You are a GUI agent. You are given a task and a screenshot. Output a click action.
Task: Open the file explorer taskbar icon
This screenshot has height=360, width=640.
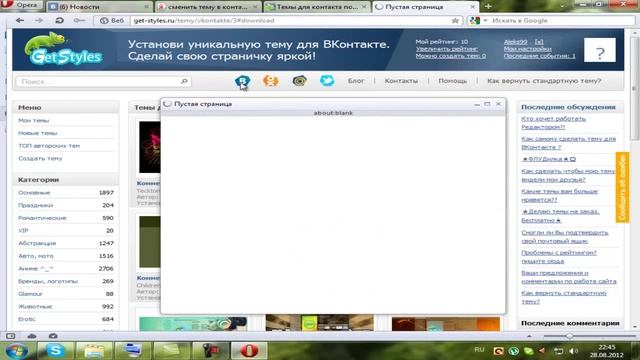tap(94, 350)
